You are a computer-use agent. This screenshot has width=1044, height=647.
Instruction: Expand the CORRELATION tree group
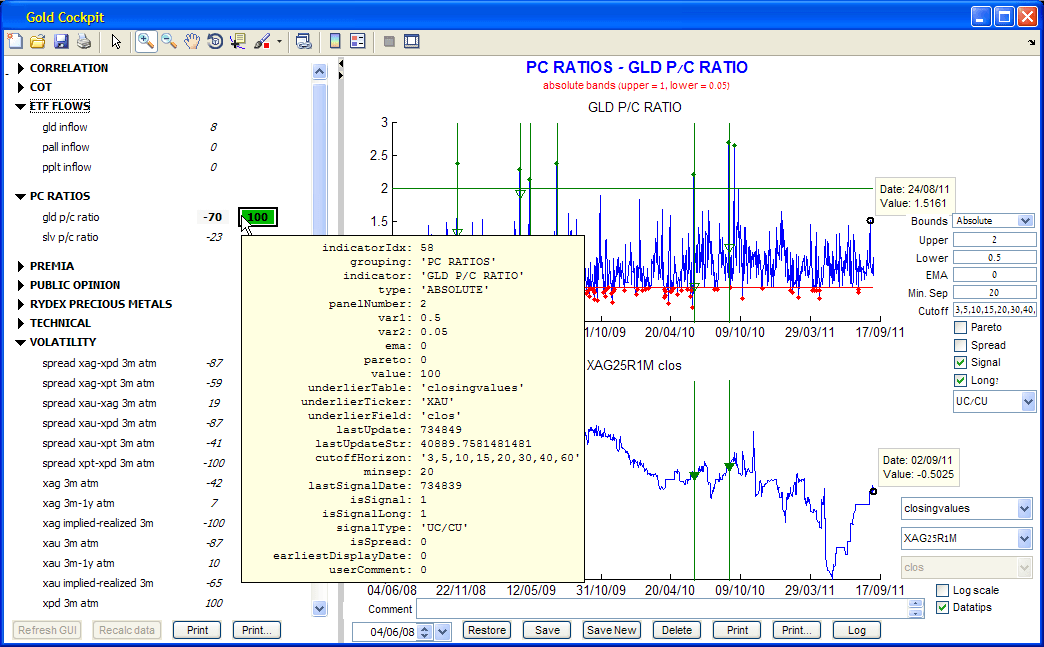coord(20,68)
